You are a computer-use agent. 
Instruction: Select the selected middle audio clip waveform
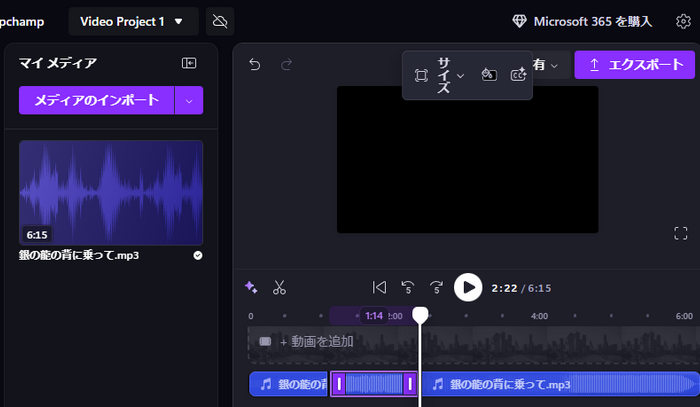tap(374, 384)
